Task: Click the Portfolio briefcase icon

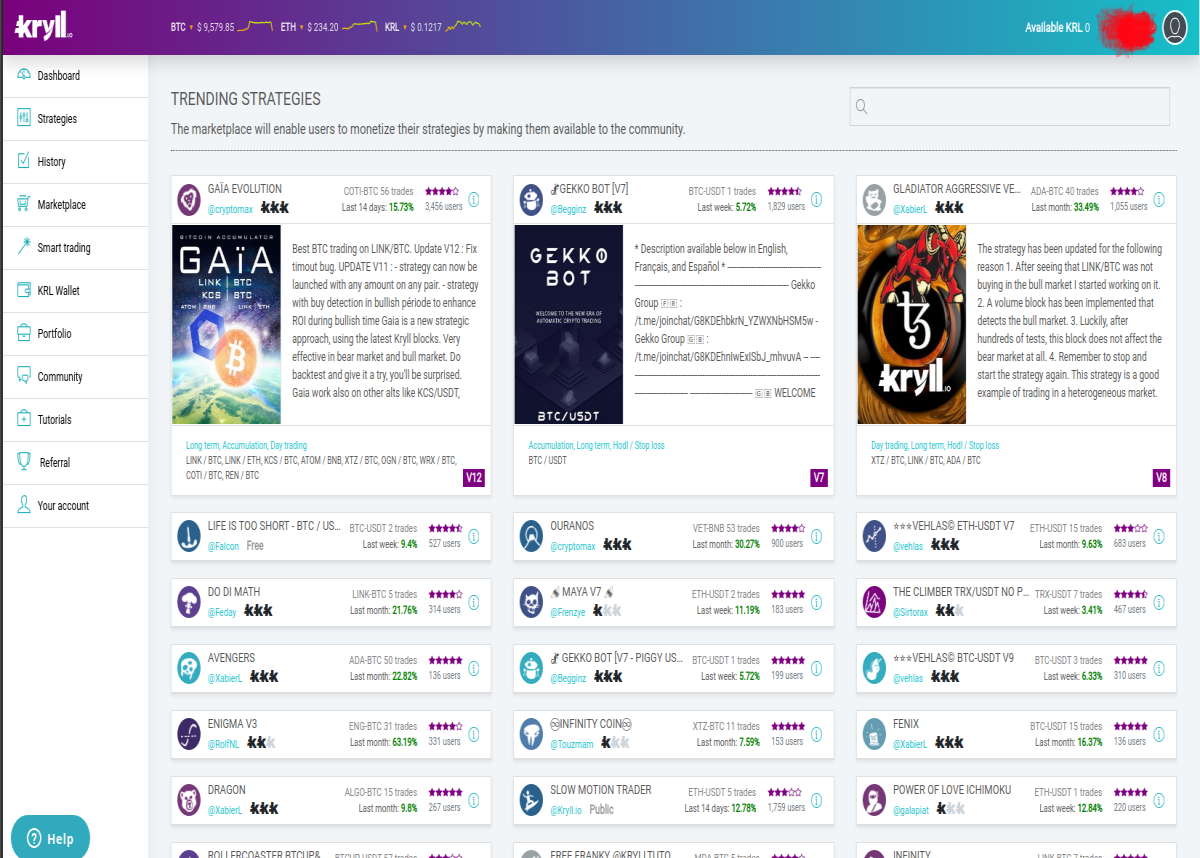Action: (x=24, y=333)
